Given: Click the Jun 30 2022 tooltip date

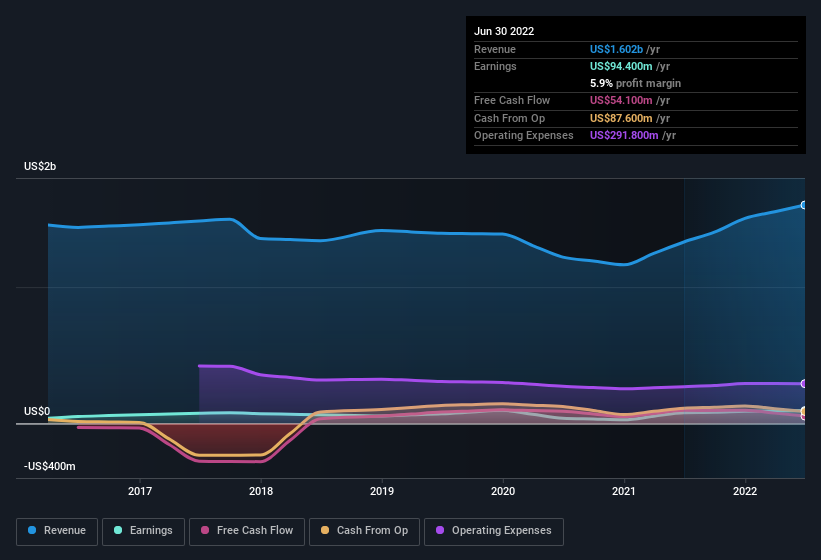Looking at the screenshot, I should click(504, 31).
